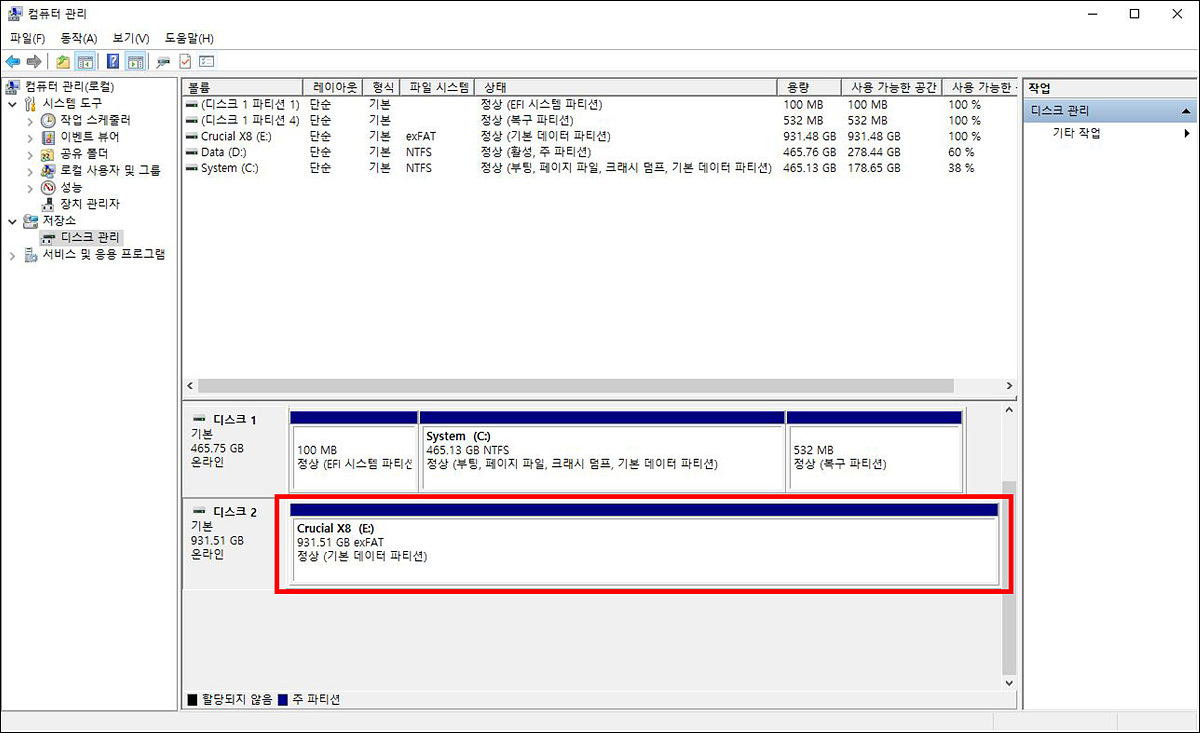
Task: Select the (디스크 1 파티션 4) volume row
Action: tap(599, 120)
